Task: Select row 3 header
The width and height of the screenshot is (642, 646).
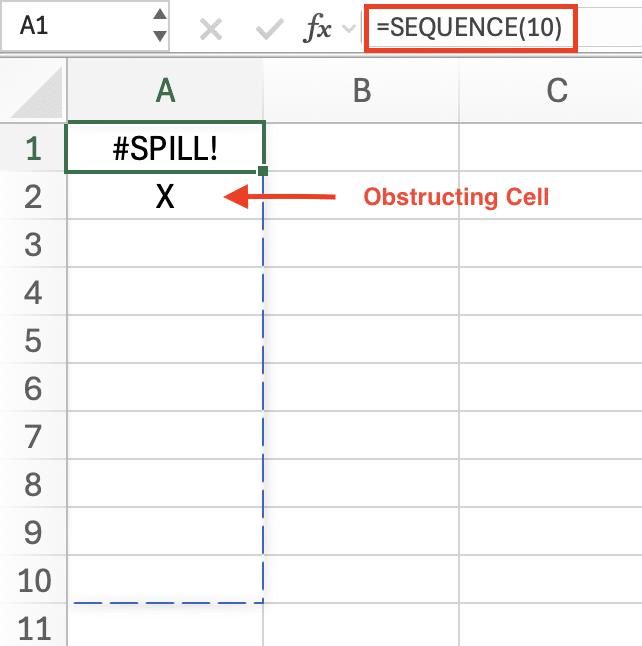Action: point(33,243)
